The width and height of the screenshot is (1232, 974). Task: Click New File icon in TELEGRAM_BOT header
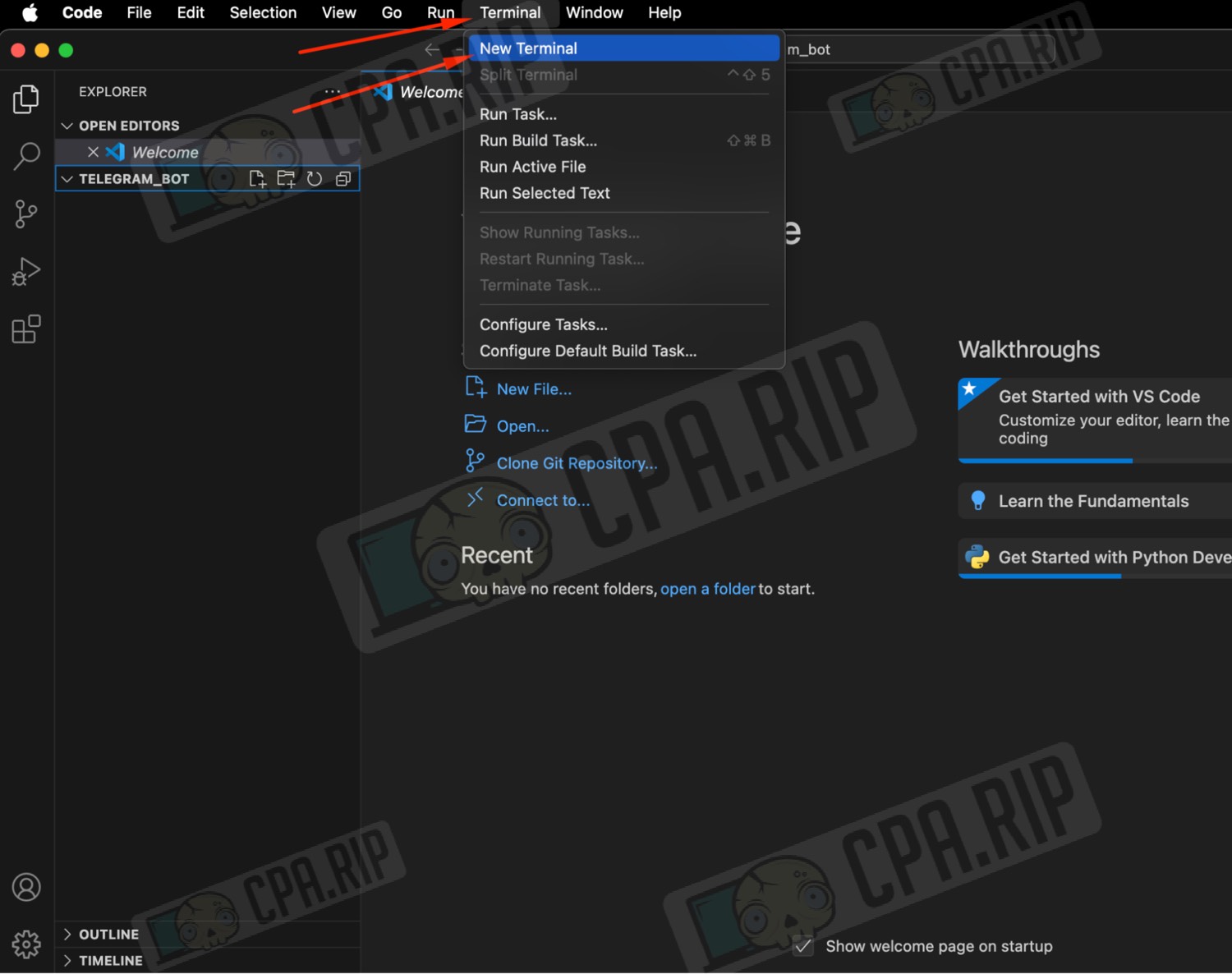point(258,179)
